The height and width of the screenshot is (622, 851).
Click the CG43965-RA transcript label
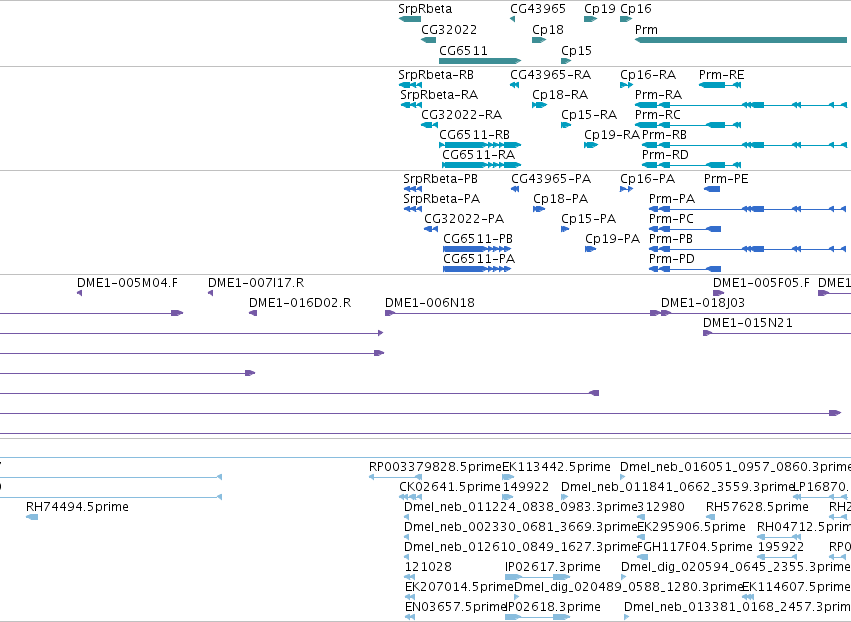pyautogui.click(x=550, y=74)
